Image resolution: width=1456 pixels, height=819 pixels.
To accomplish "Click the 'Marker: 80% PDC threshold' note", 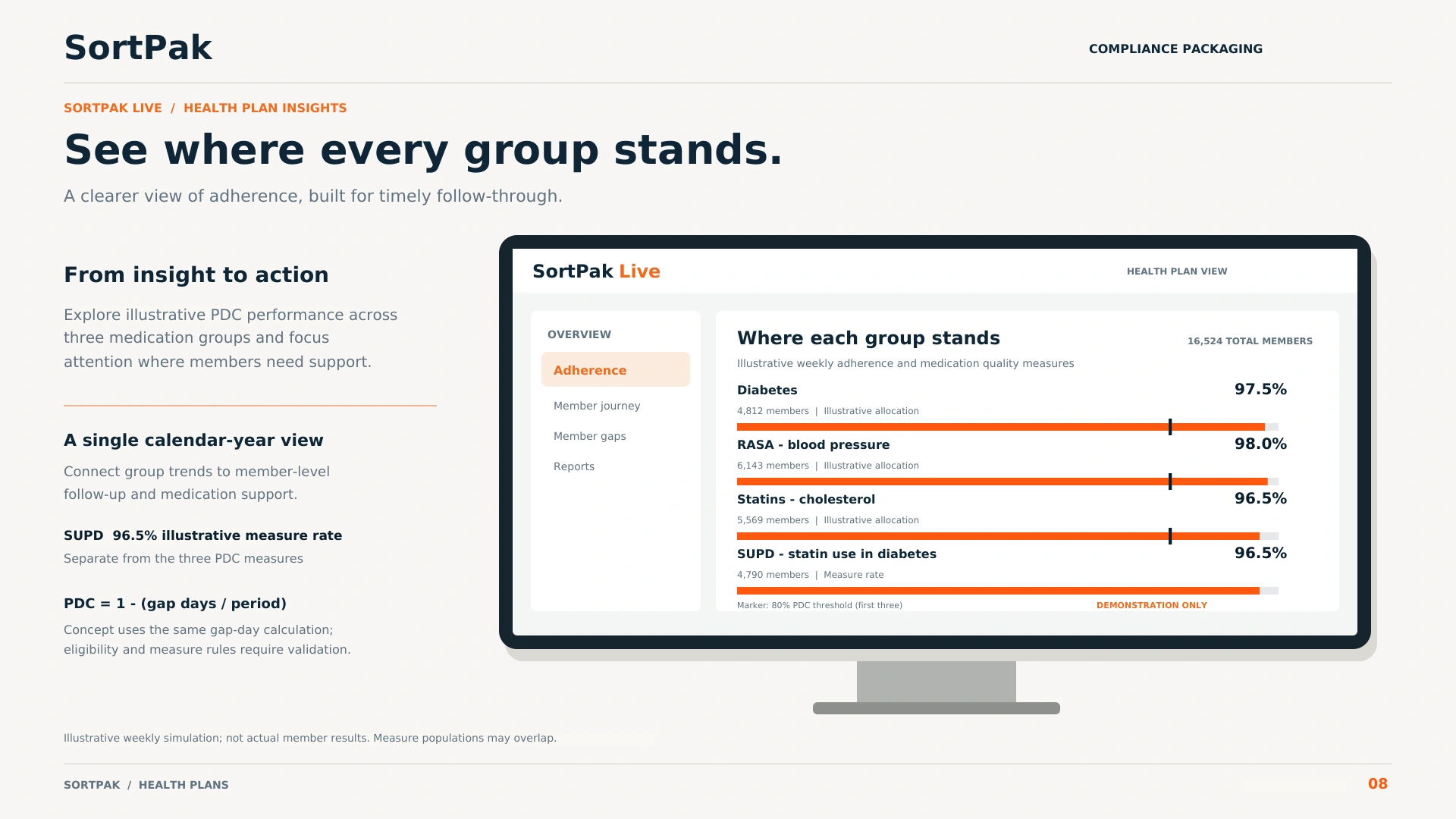I will 820,605.
